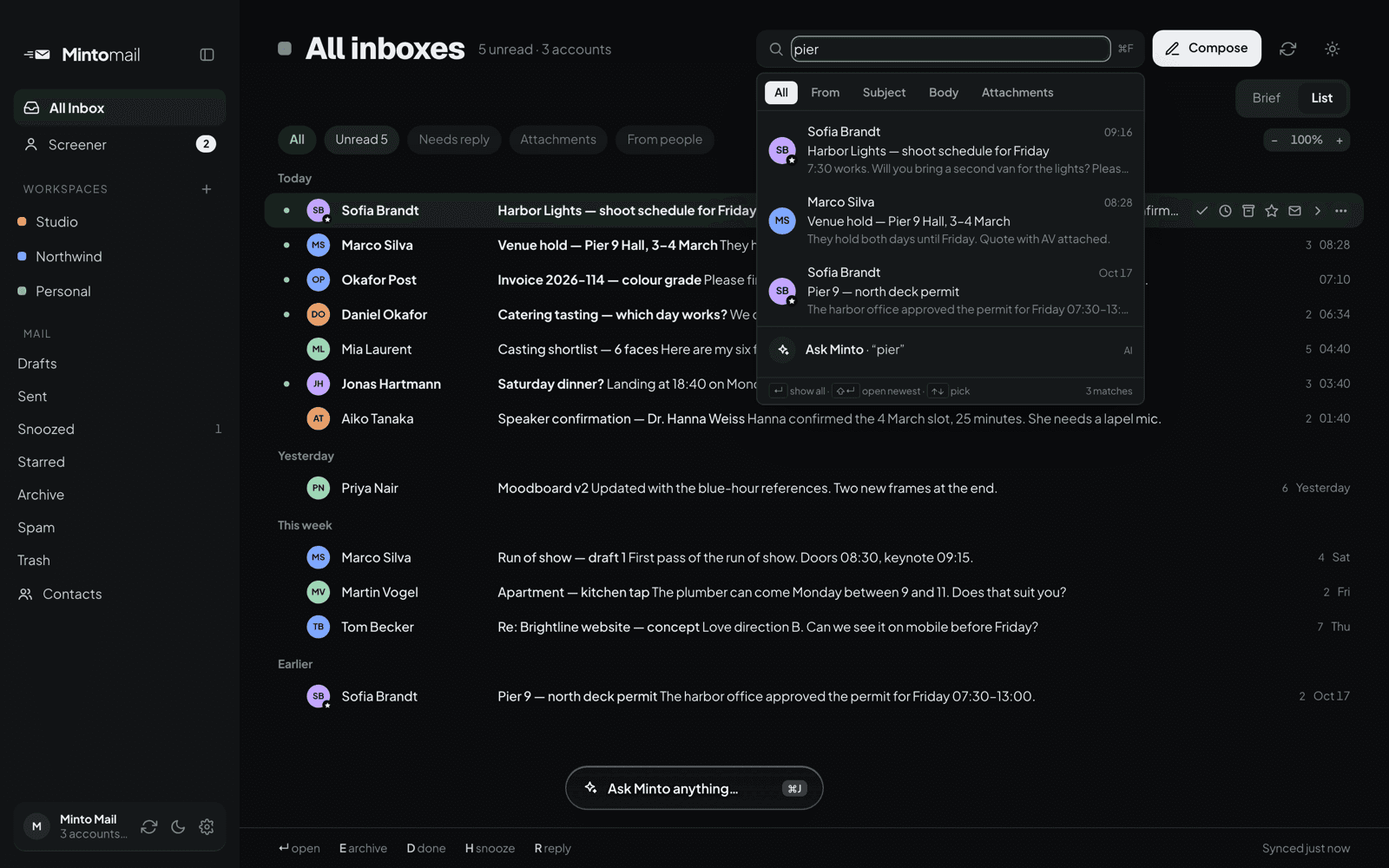Click the Compose button
Image resolution: width=1389 pixels, height=868 pixels.
1207,49
